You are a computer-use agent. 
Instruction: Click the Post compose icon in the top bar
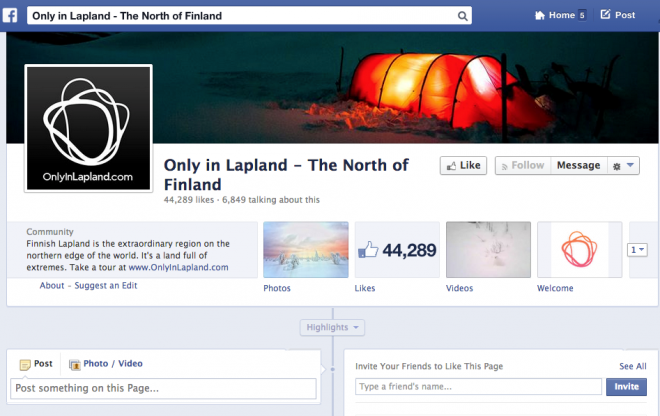605,15
